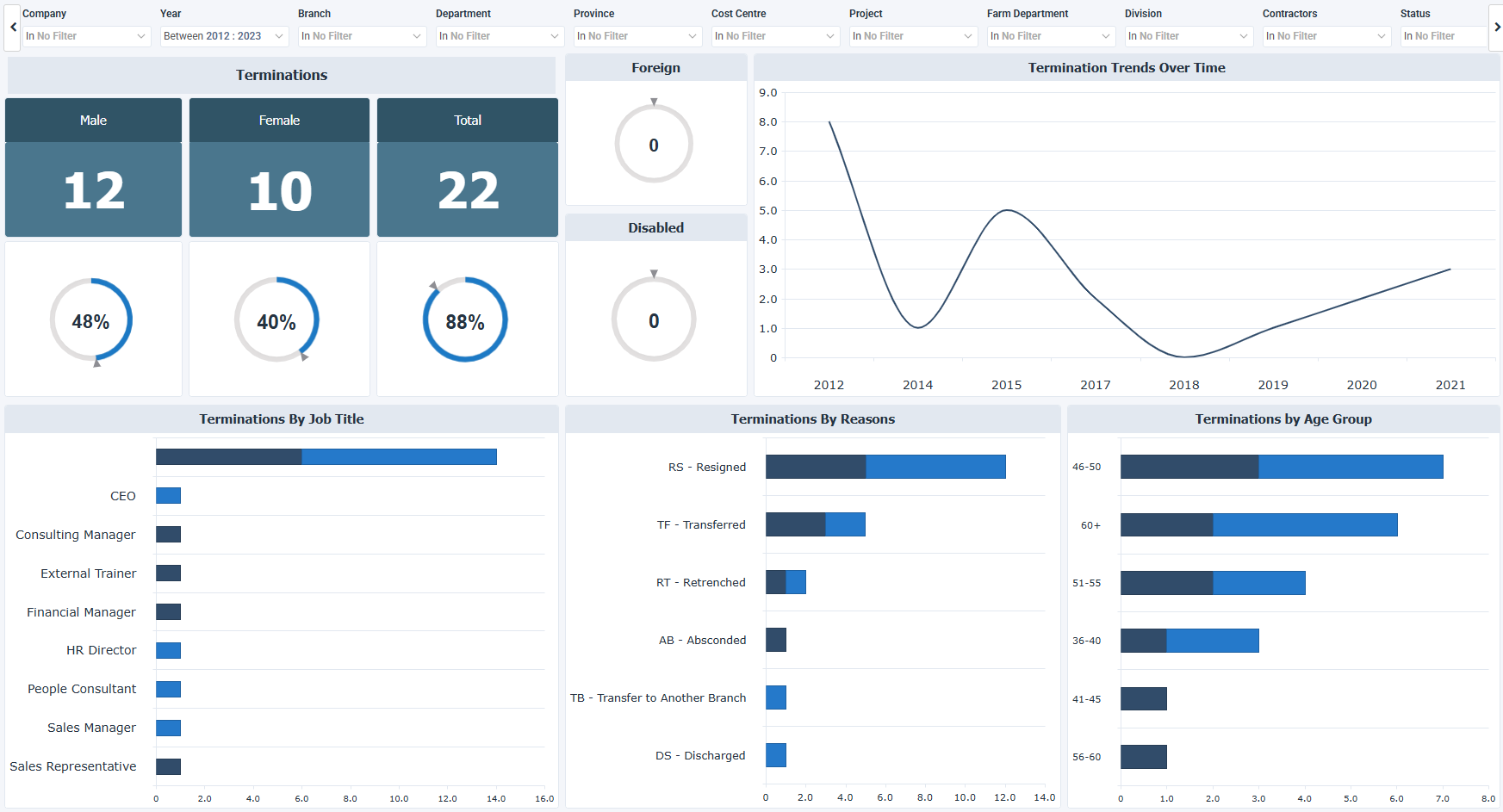This screenshot has width=1503, height=812.
Task: Open the Department filter dropdown
Action: [x=500, y=36]
